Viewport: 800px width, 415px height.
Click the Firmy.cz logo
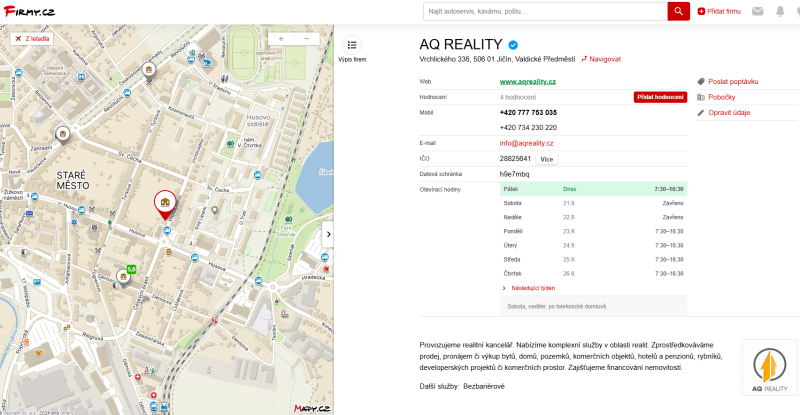coord(29,11)
